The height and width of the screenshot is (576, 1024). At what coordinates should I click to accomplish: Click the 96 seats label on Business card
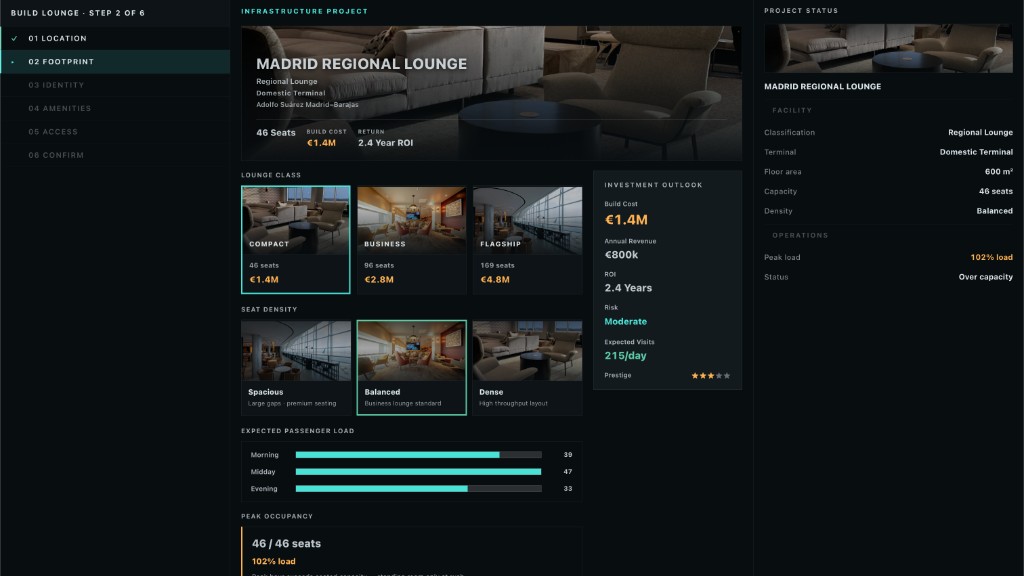[x=379, y=266]
